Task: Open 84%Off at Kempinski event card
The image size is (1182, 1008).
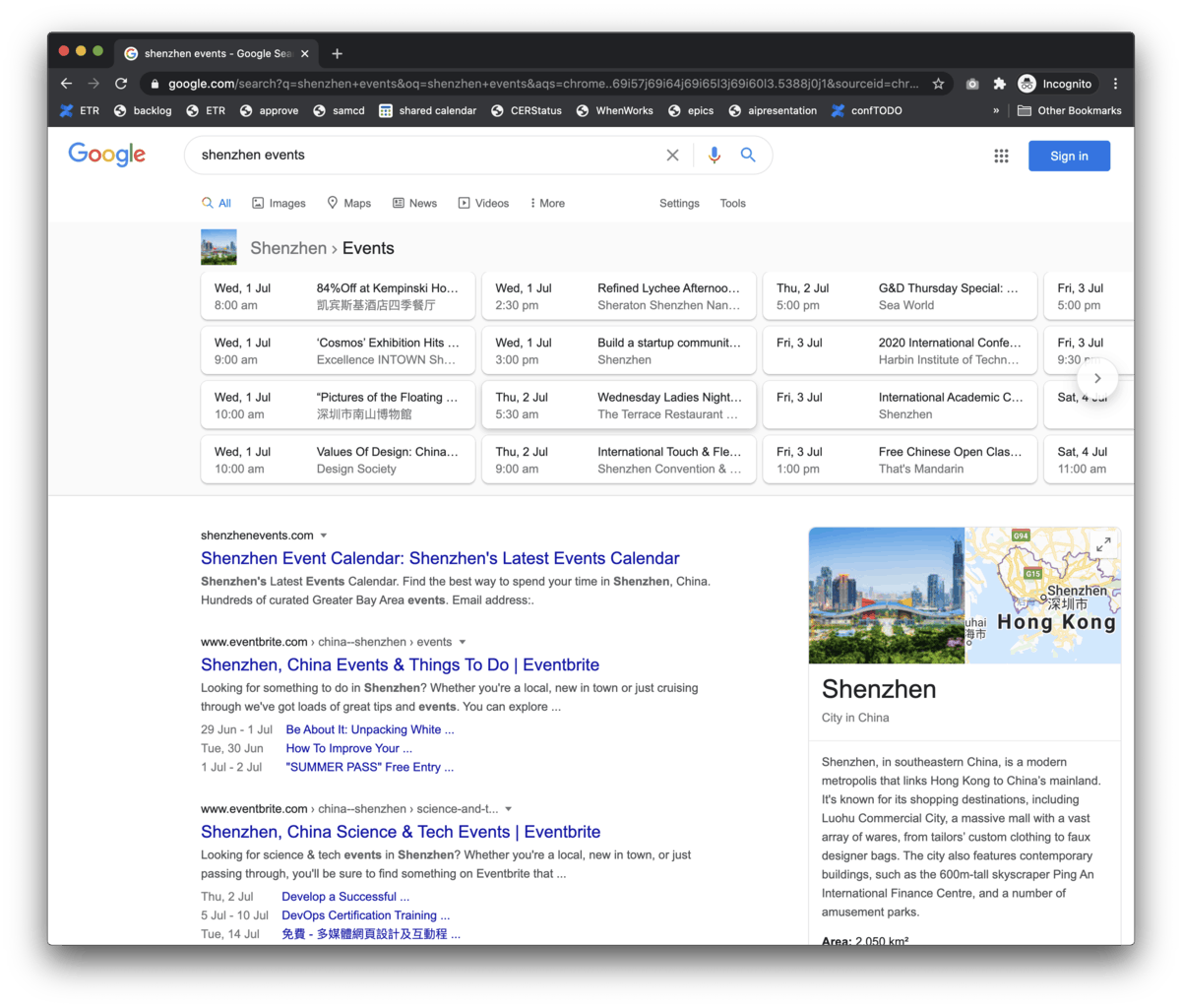Action: pyautogui.click(x=338, y=296)
